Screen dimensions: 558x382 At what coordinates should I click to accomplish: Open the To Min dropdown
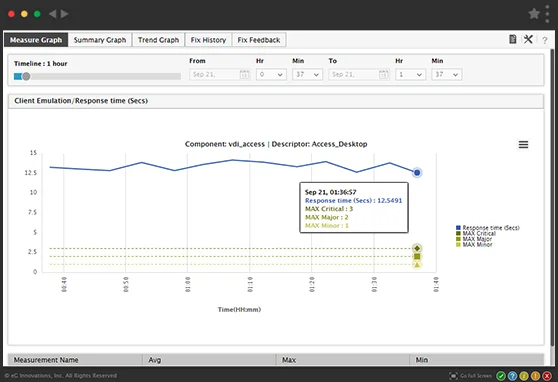pyautogui.click(x=447, y=74)
